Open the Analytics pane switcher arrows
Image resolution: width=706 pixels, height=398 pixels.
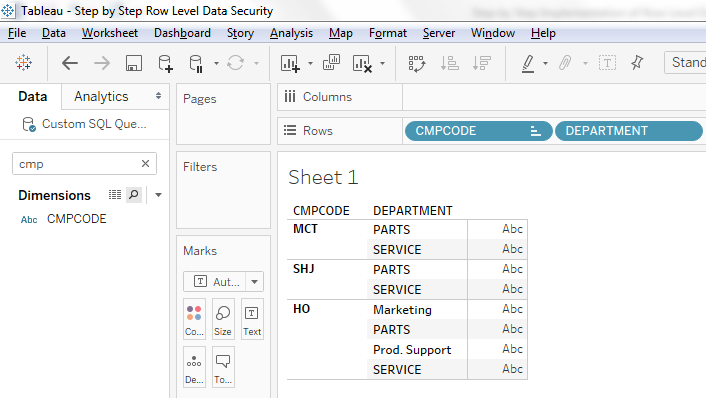coord(158,95)
